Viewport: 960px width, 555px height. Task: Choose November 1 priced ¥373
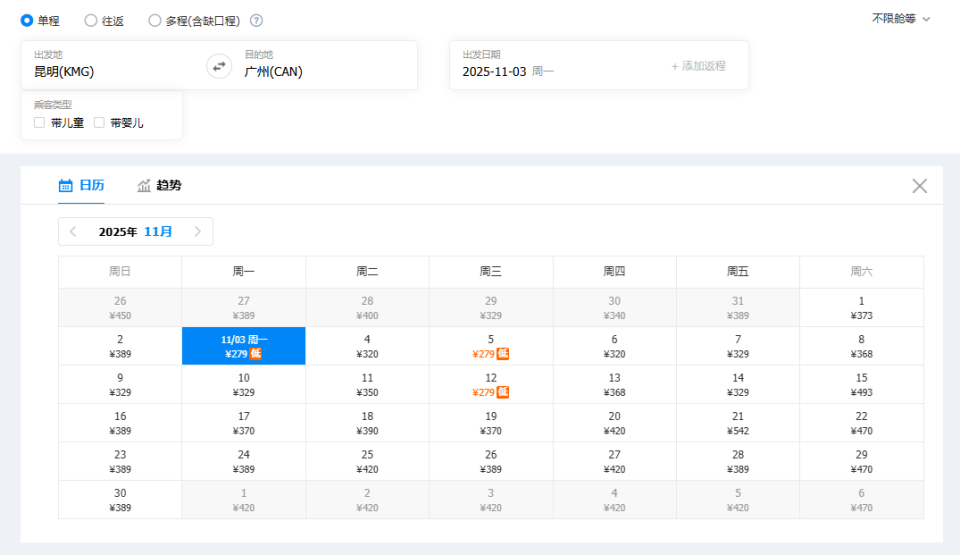861,308
